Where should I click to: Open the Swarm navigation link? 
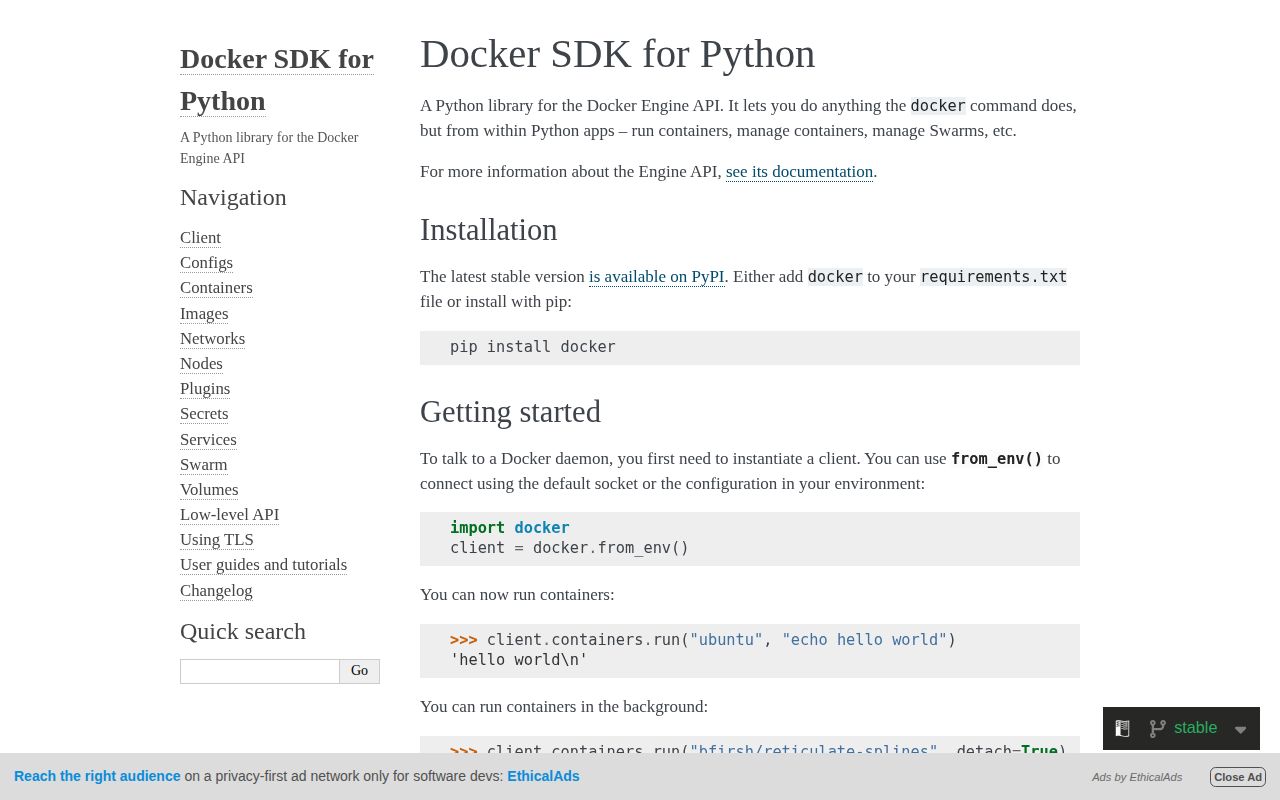[204, 464]
